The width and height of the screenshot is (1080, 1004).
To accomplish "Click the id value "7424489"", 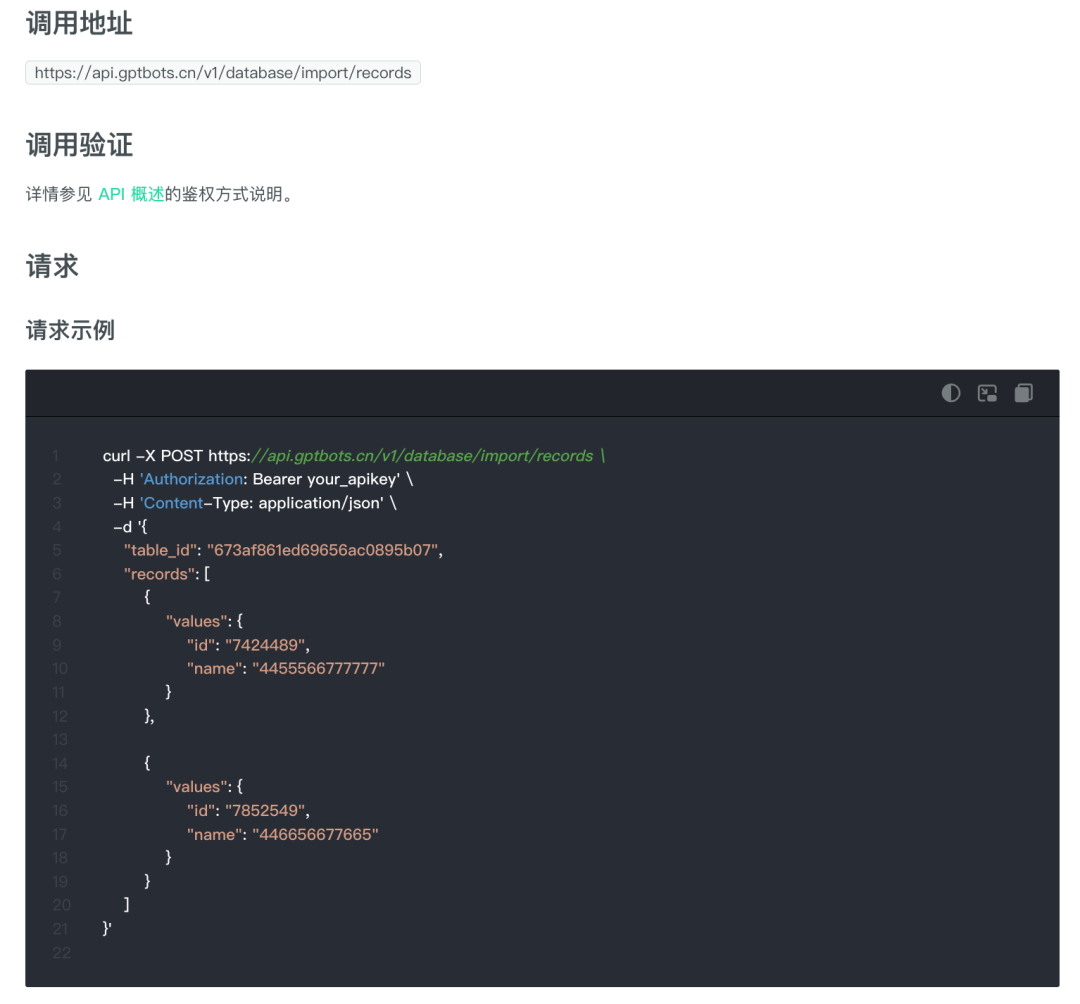I will click(x=265, y=645).
